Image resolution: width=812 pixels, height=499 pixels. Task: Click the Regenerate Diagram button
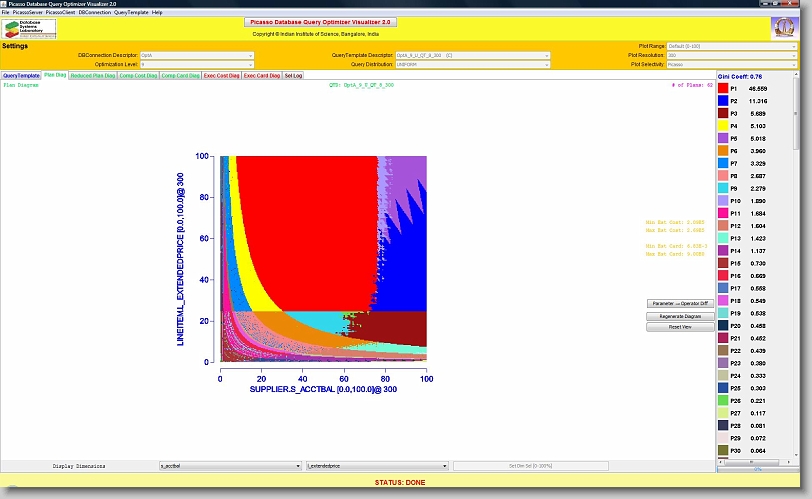[x=679, y=315]
